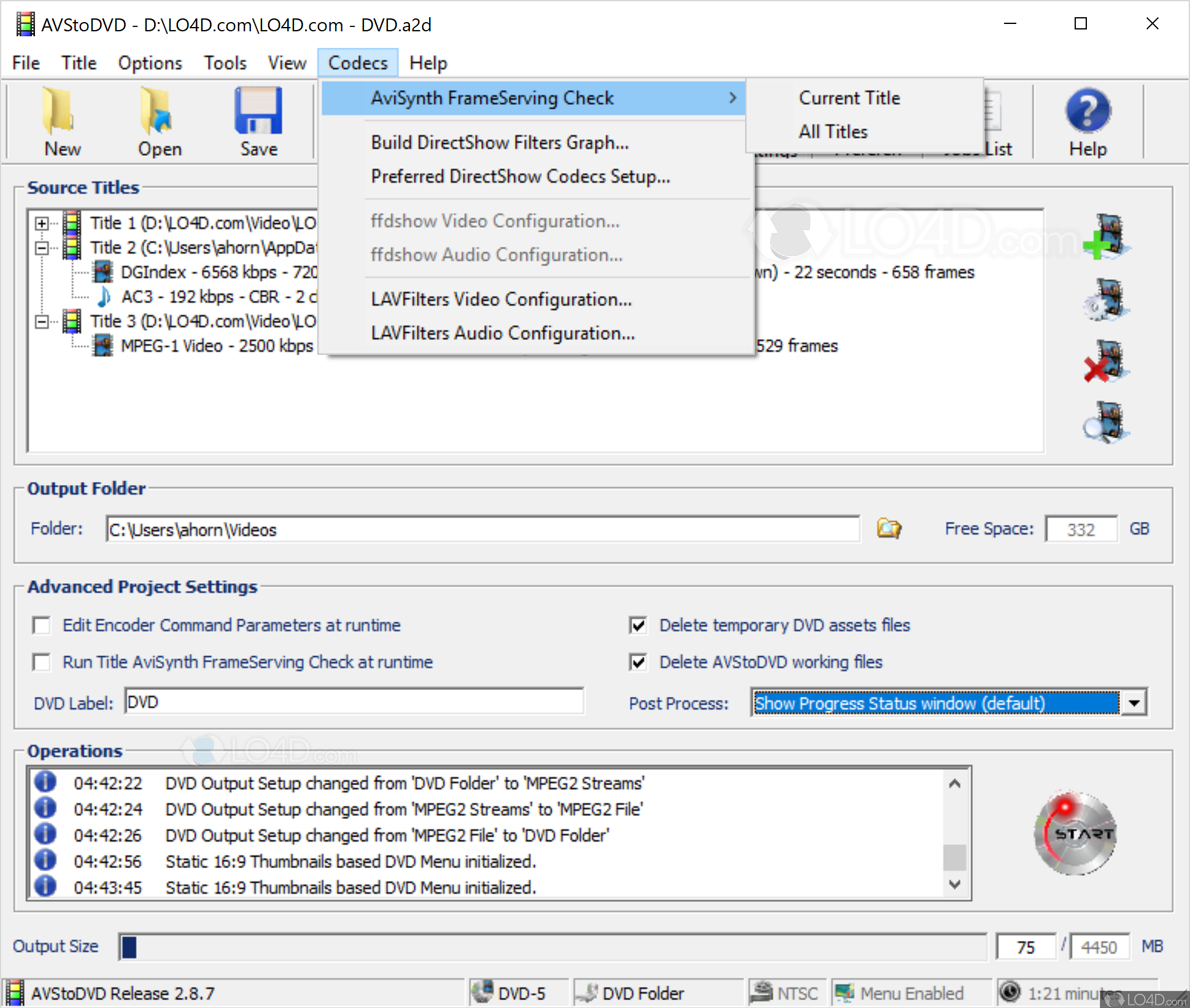Open the Options menu
Viewport: 1190px width, 1008px height.
(x=150, y=63)
